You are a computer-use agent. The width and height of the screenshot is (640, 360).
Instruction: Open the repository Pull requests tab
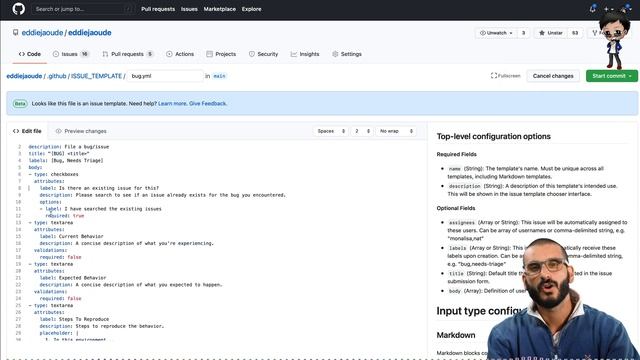(x=128, y=54)
